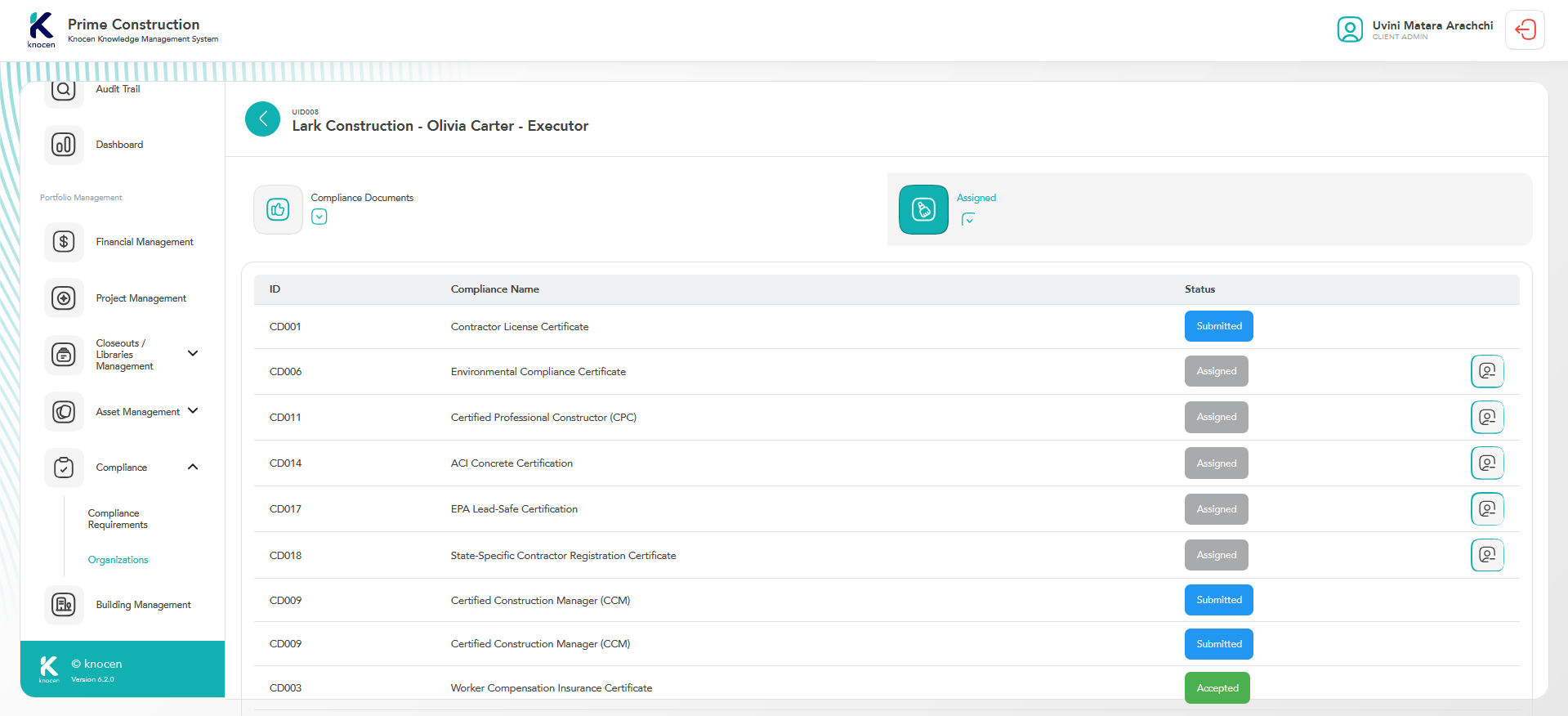The width and height of the screenshot is (1568, 716).
Task: Open the Dashboard sidebar icon
Action: 64,145
